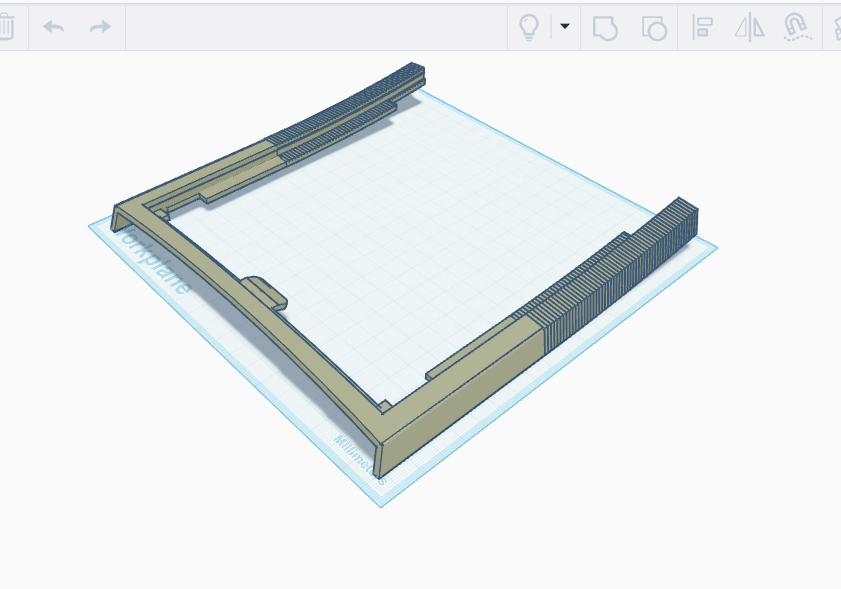Expand the visibility dropdown arrow beside lightbulb
The height and width of the screenshot is (589, 841).
pyautogui.click(x=565, y=26)
